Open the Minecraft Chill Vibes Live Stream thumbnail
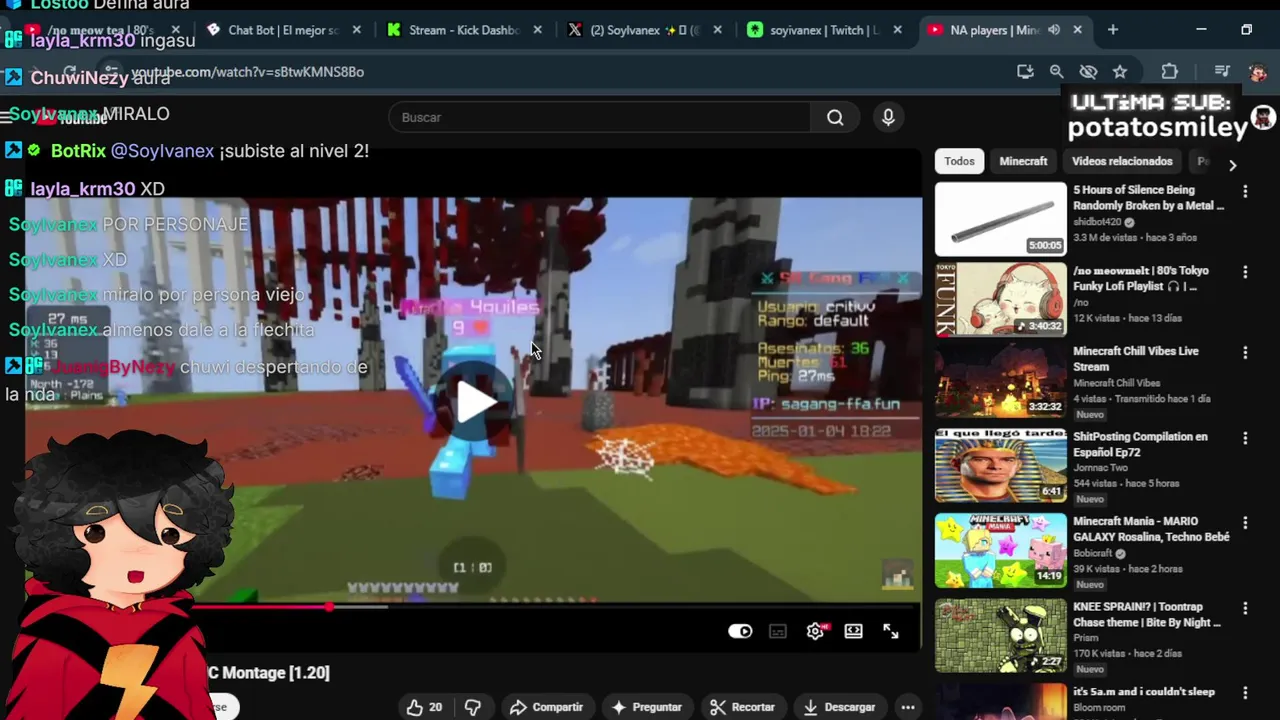 click(1001, 381)
